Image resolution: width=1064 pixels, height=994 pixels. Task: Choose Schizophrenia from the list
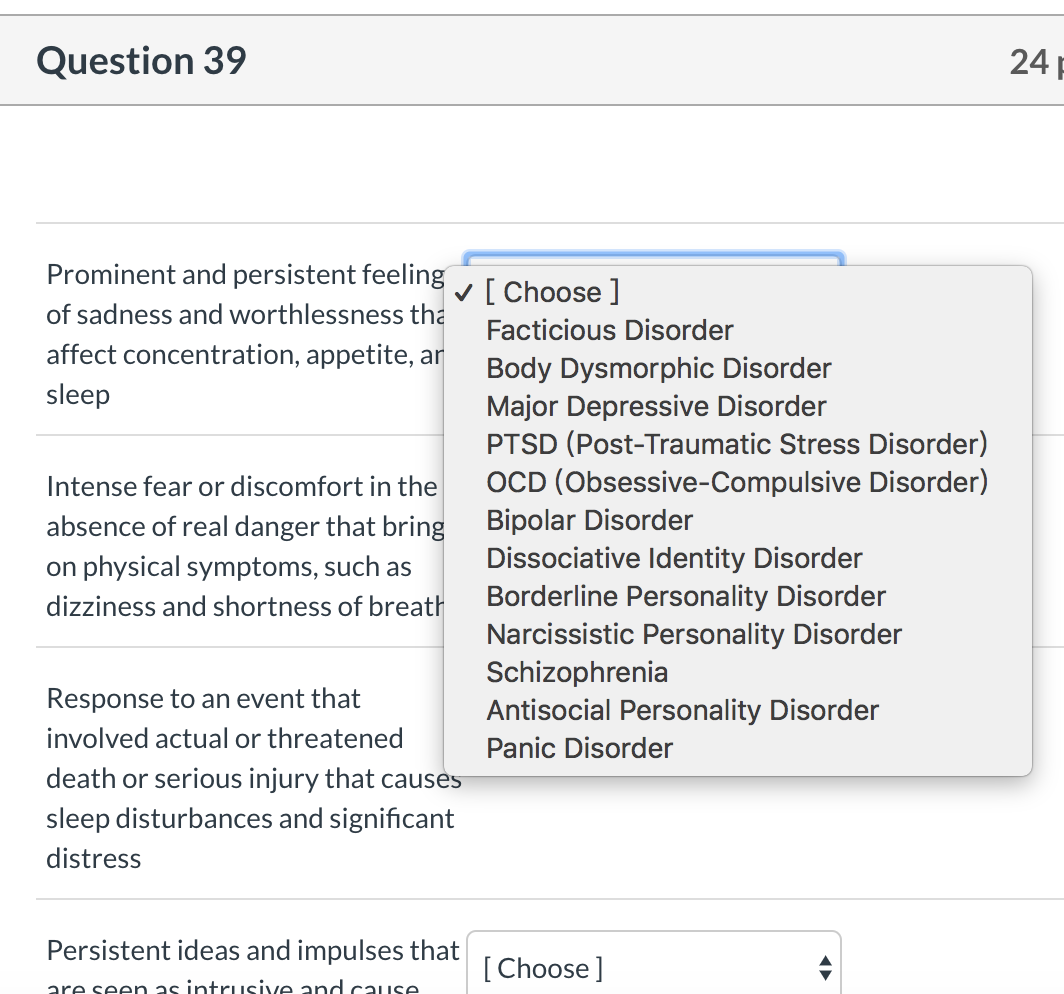point(577,672)
